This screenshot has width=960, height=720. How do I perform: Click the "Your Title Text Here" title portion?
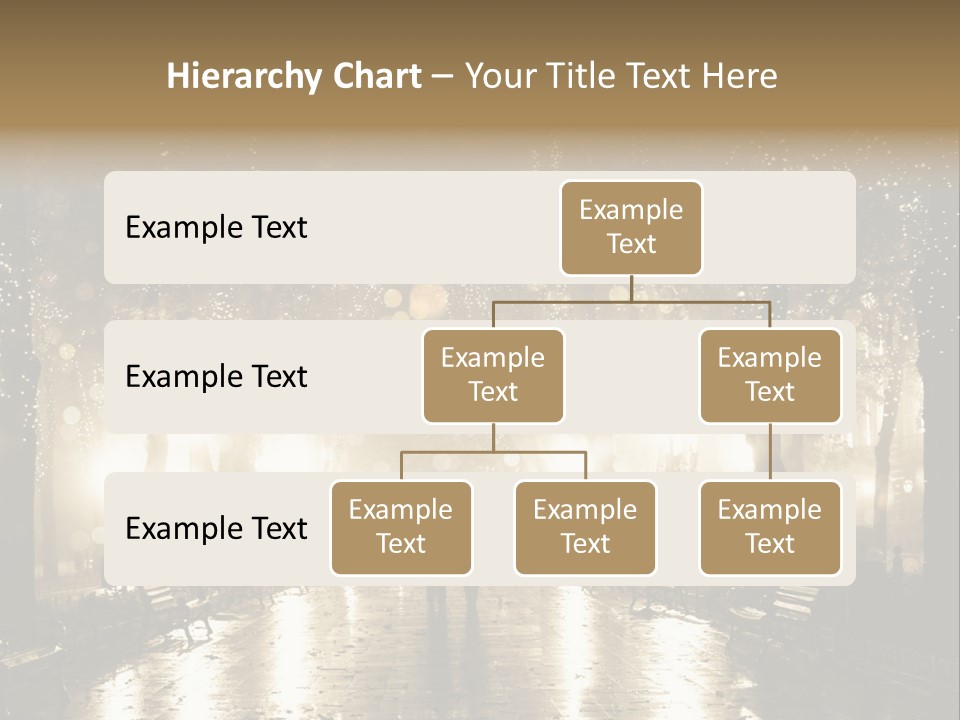click(621, 76)
